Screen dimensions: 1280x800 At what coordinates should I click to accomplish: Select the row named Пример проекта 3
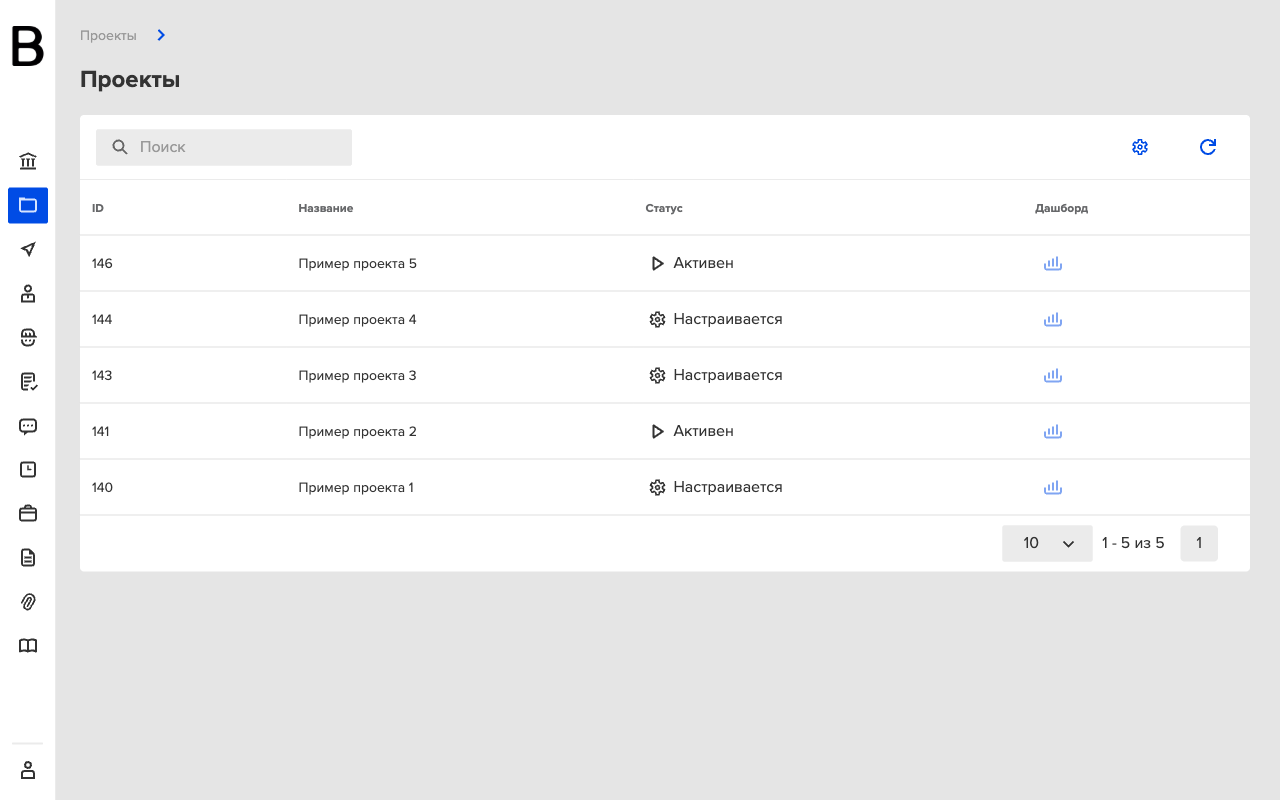[x=665, y=376]
